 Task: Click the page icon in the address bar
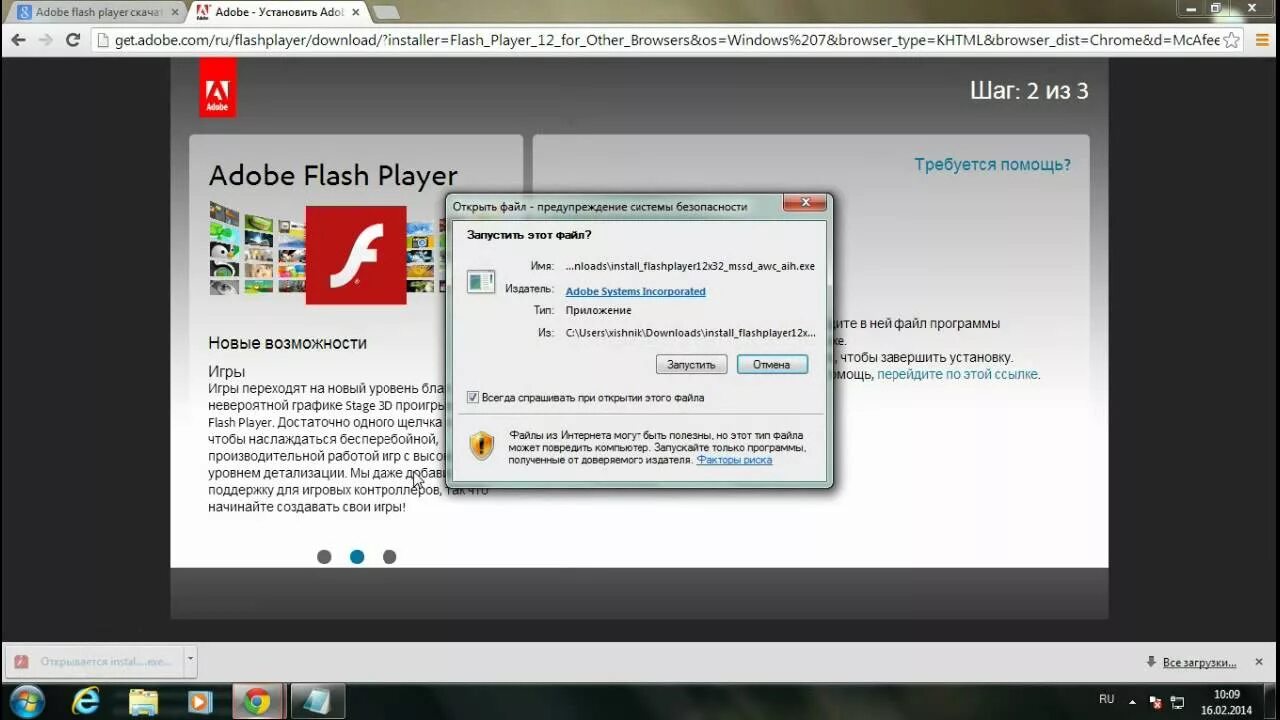(101, 40)
